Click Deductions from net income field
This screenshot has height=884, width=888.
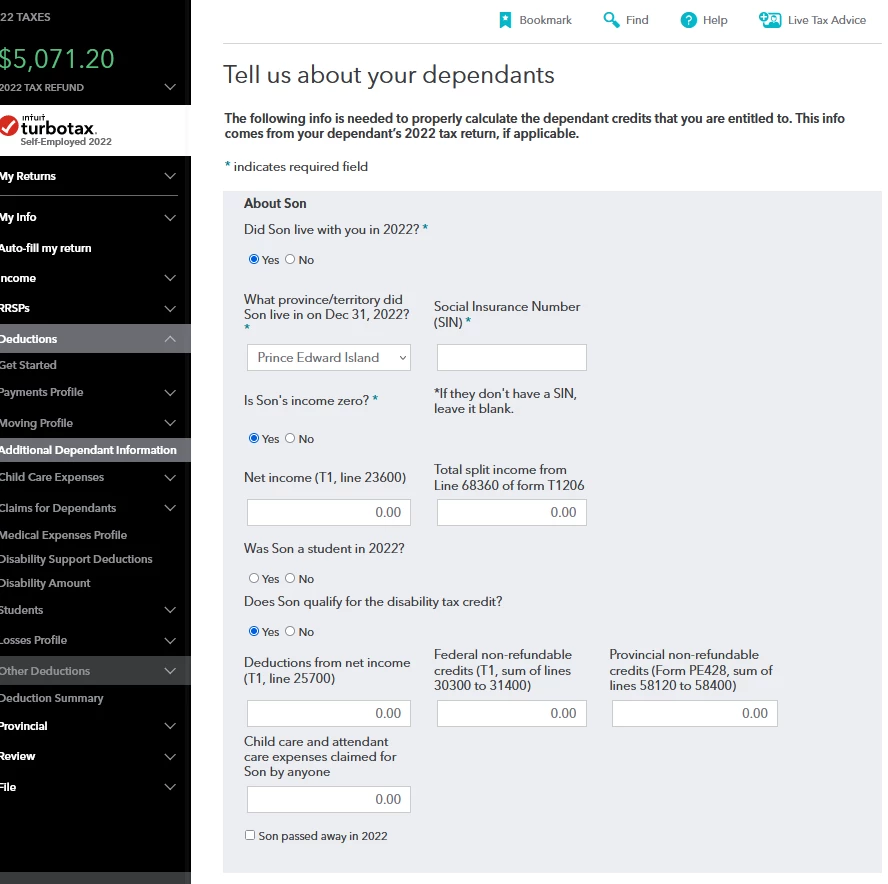[x=328, y=714]
